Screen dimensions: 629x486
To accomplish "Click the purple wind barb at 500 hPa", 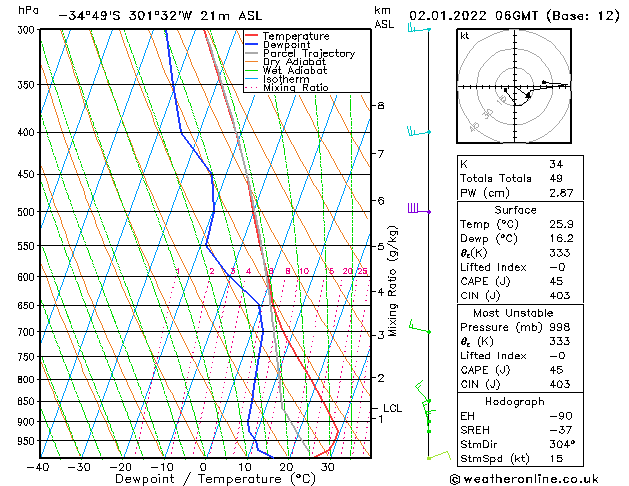I will (x=419, y=209).
